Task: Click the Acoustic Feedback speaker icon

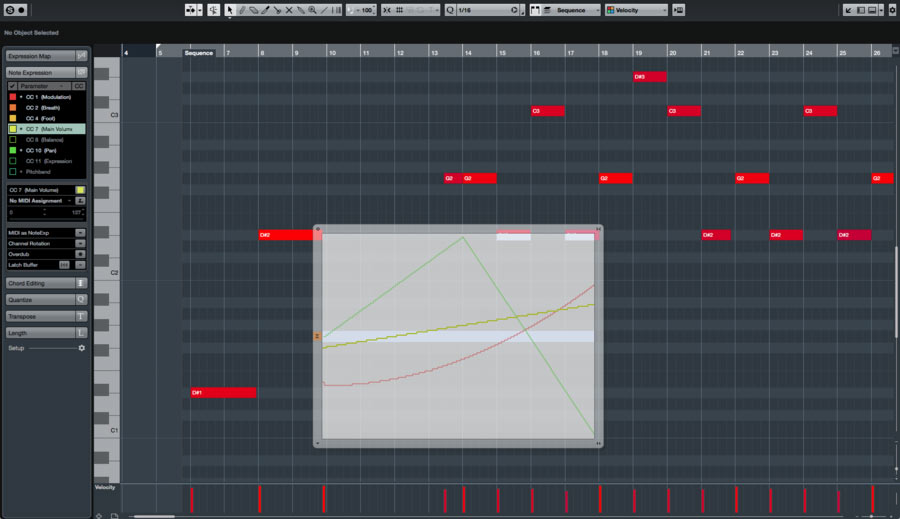Action: pyautogui.click(x=214, y=10)
